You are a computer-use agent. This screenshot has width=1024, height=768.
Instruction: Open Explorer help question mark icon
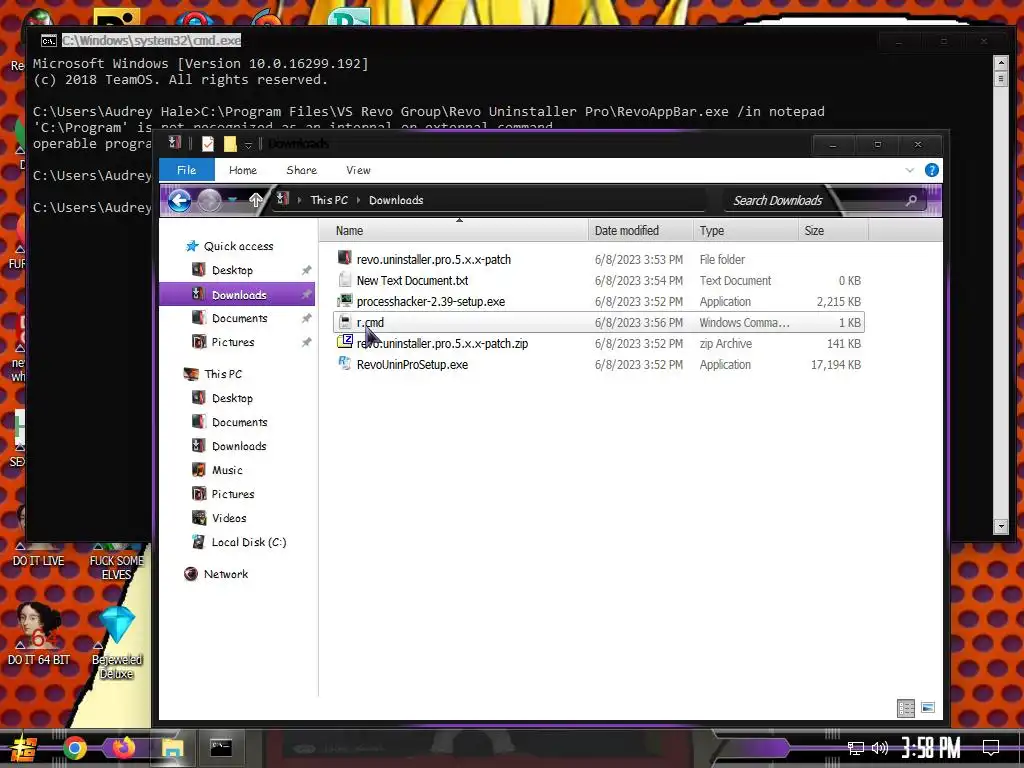(x=932, y=170)
